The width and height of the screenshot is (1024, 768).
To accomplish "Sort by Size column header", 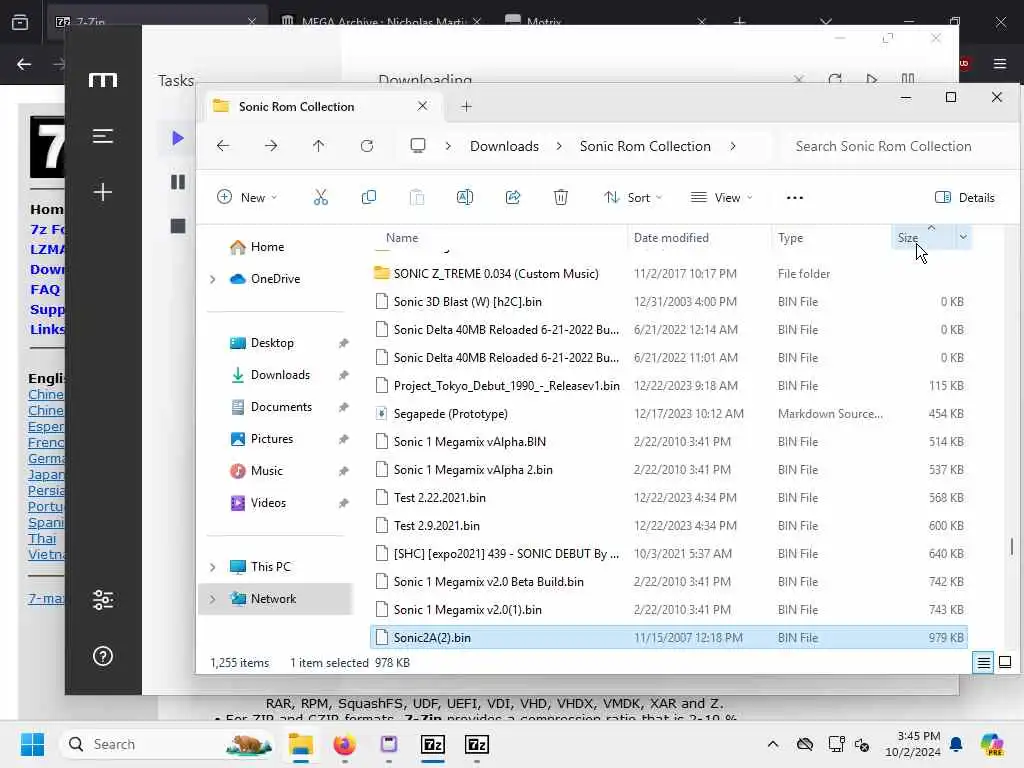I will (x=908, y=238).
